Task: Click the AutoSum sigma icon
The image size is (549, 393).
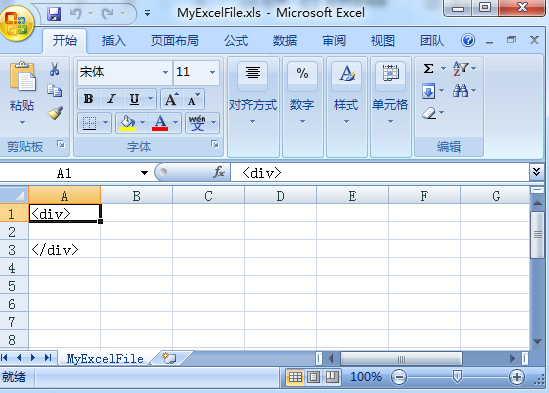Action: [x=429, y=68]
